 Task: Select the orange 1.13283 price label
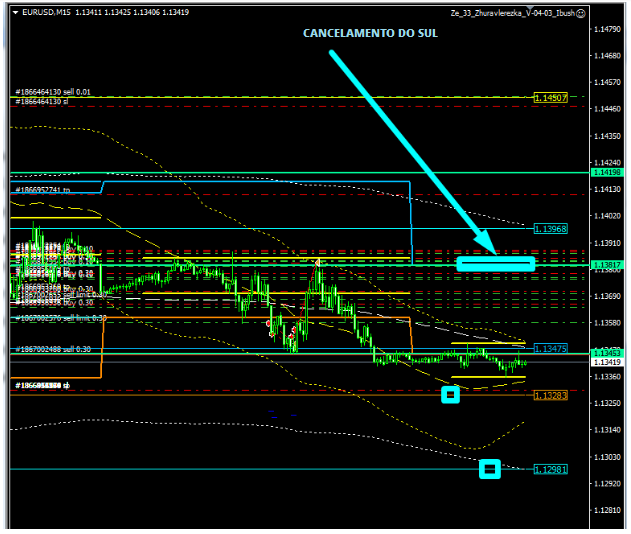point(551,396)
